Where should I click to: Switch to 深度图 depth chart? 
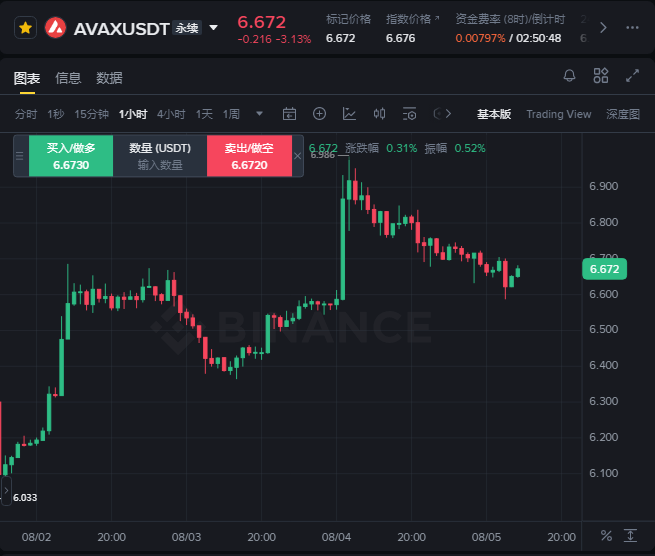(623, 114)
